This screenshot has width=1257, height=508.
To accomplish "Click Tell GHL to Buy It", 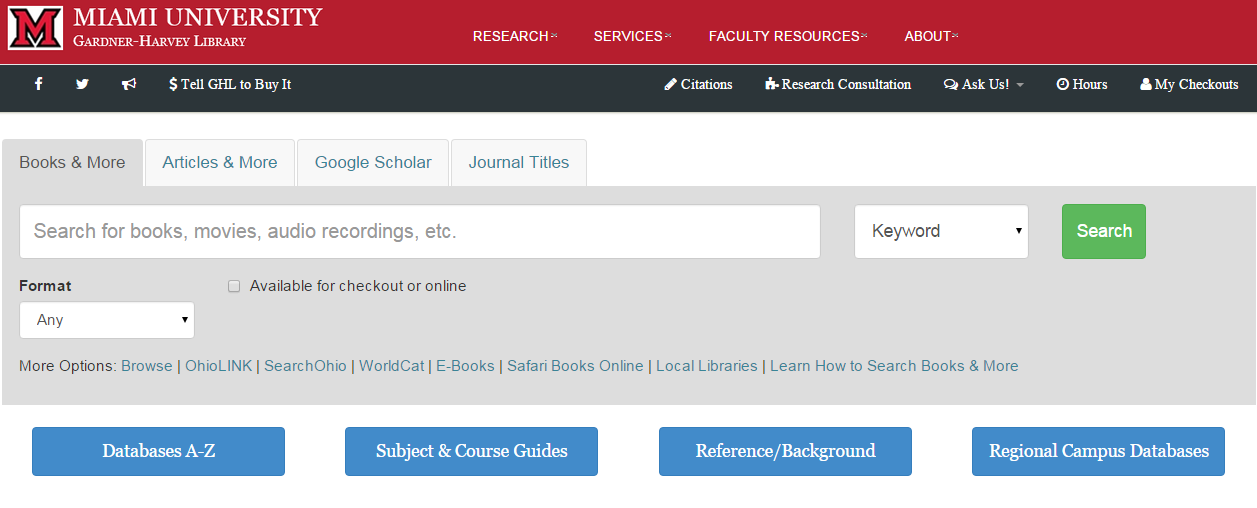I will point(230,84).
